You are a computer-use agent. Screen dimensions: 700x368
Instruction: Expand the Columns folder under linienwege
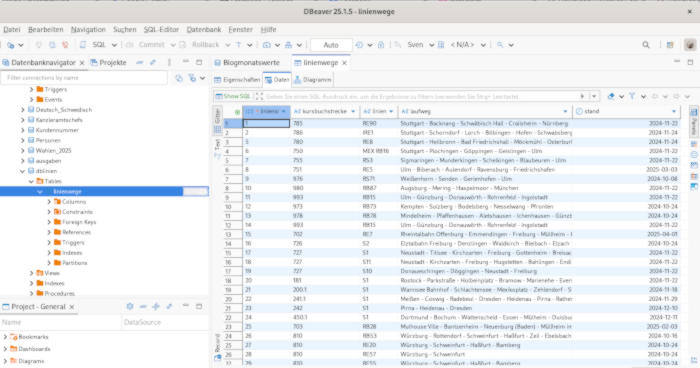[49, 202]
